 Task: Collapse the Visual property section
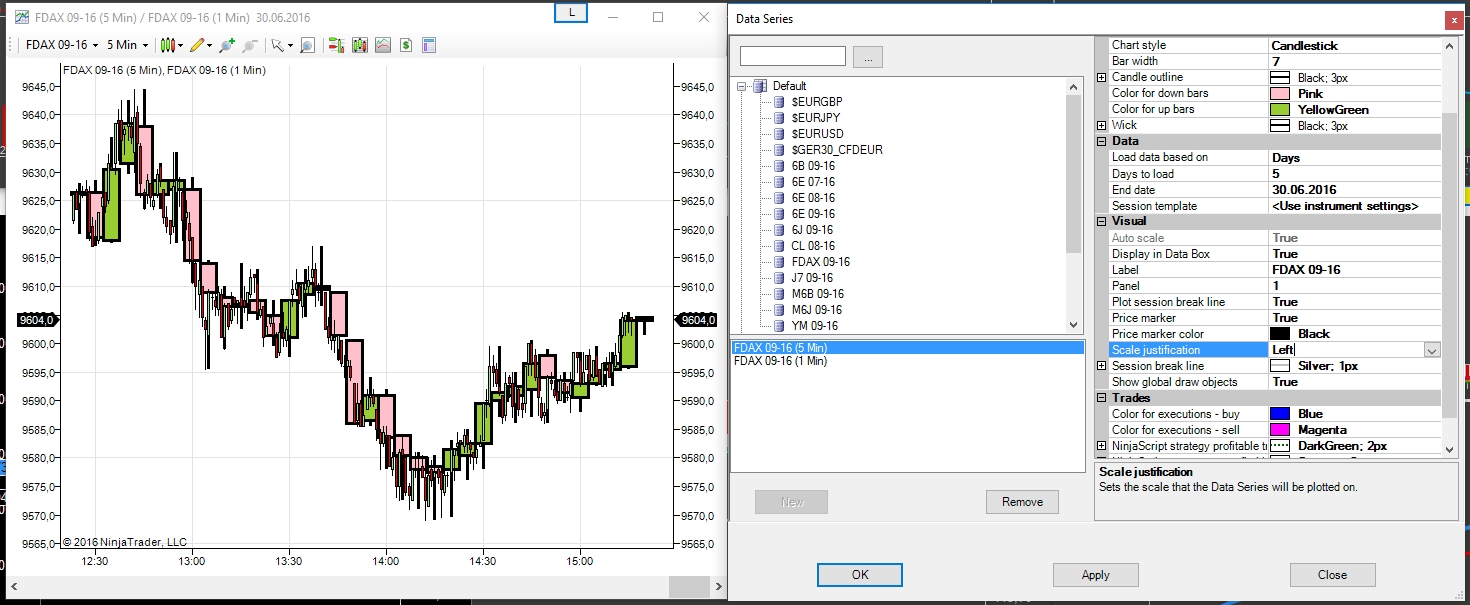pos(1102,221)
